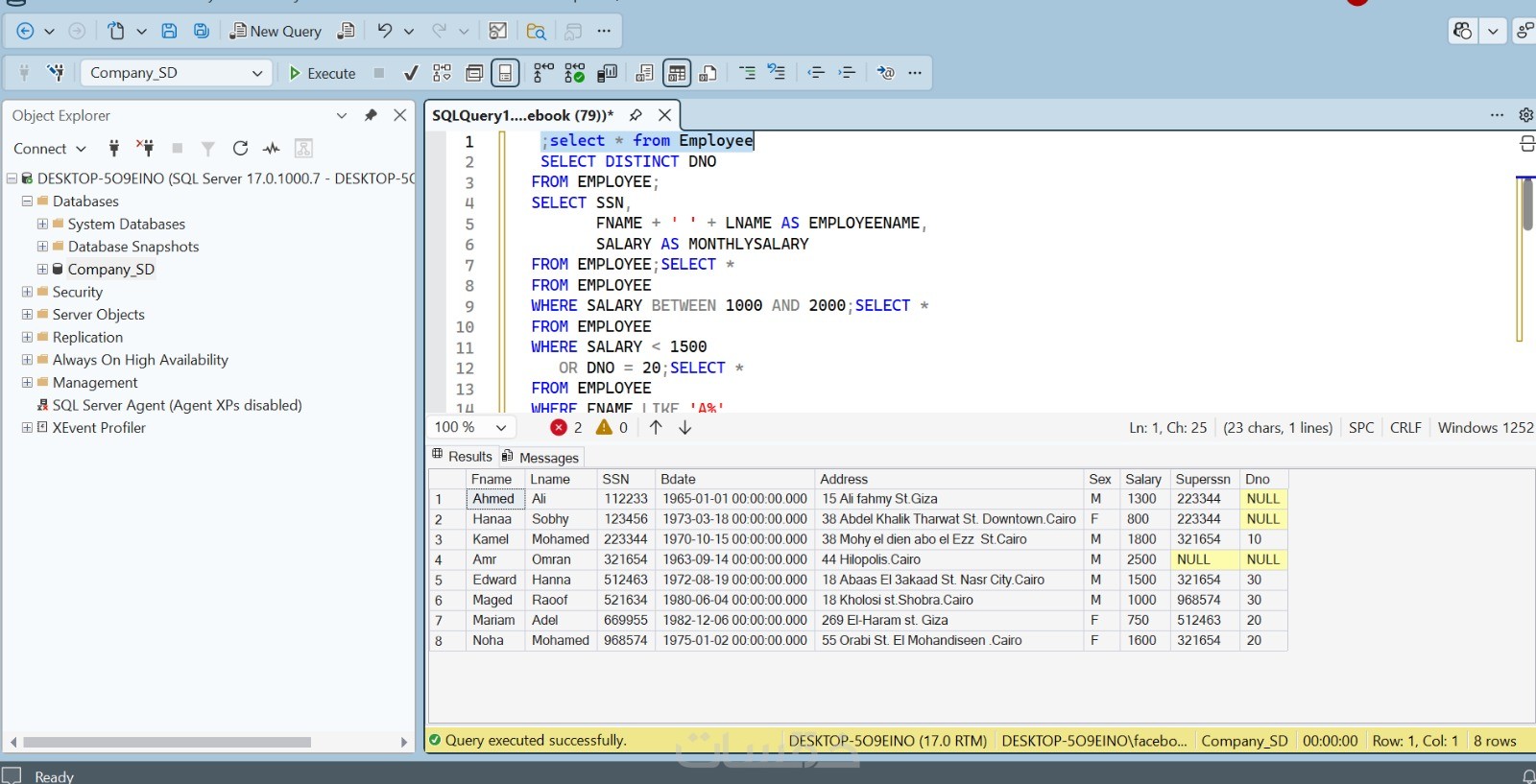
Task: Click the Display Estimated Execution Plan icon
Action: tap(442, 73)
